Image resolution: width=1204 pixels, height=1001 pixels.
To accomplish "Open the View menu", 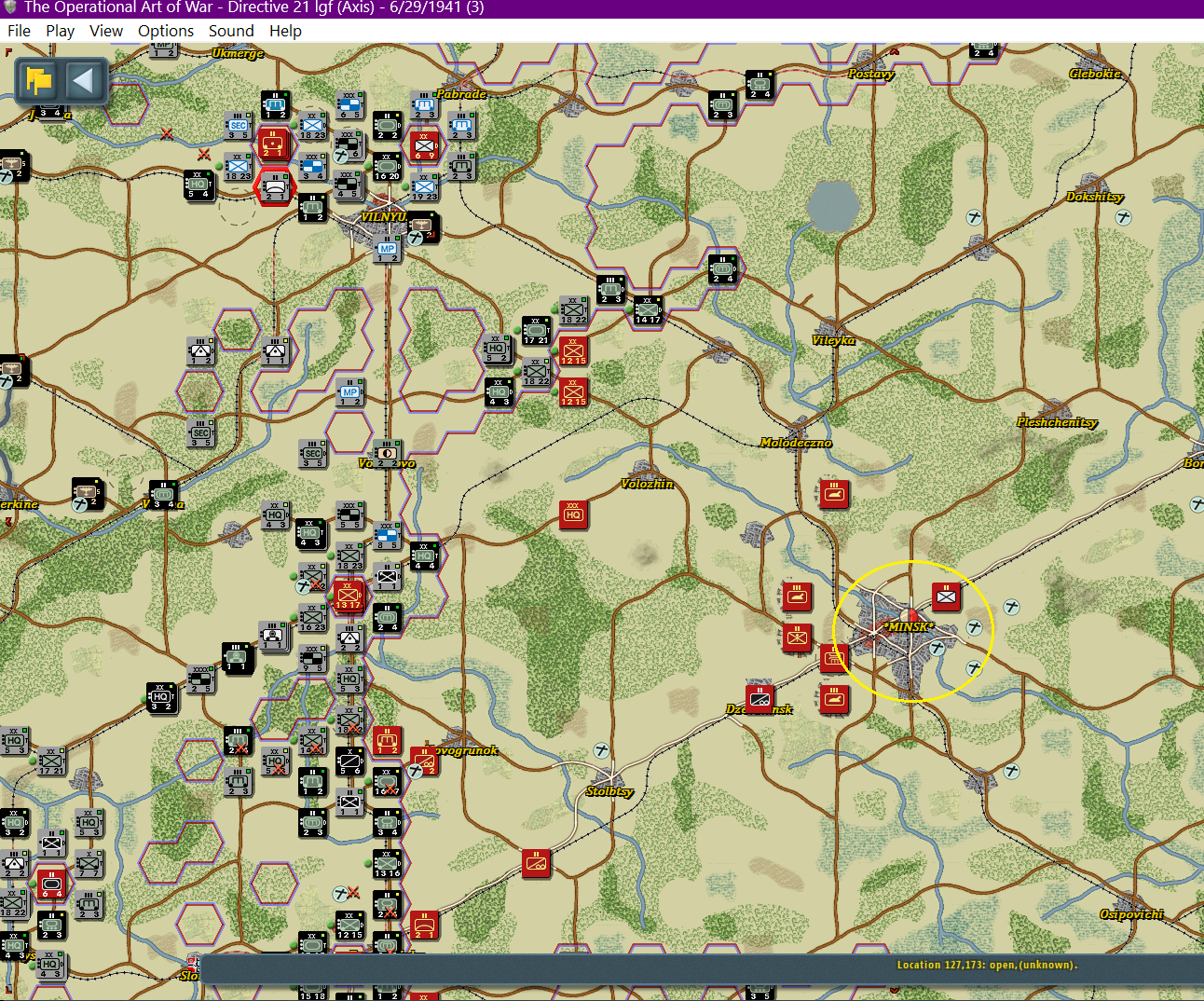I will (106, 31).
